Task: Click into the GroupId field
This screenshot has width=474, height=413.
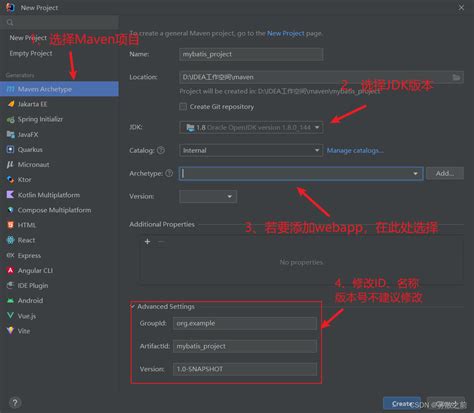Action: pyautogui.click(x=245, y=323)
